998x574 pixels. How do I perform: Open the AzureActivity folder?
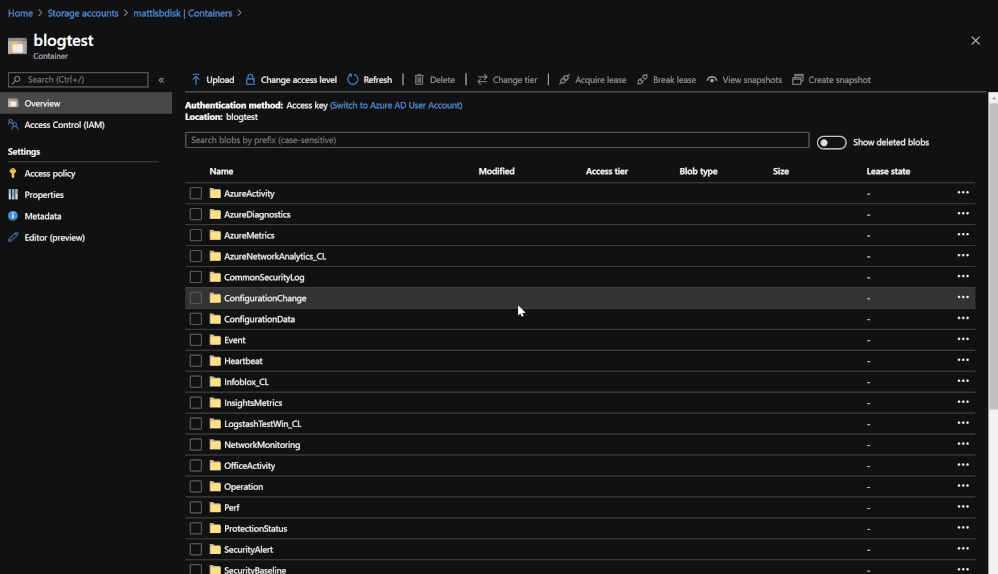click(x=249, y=193)
